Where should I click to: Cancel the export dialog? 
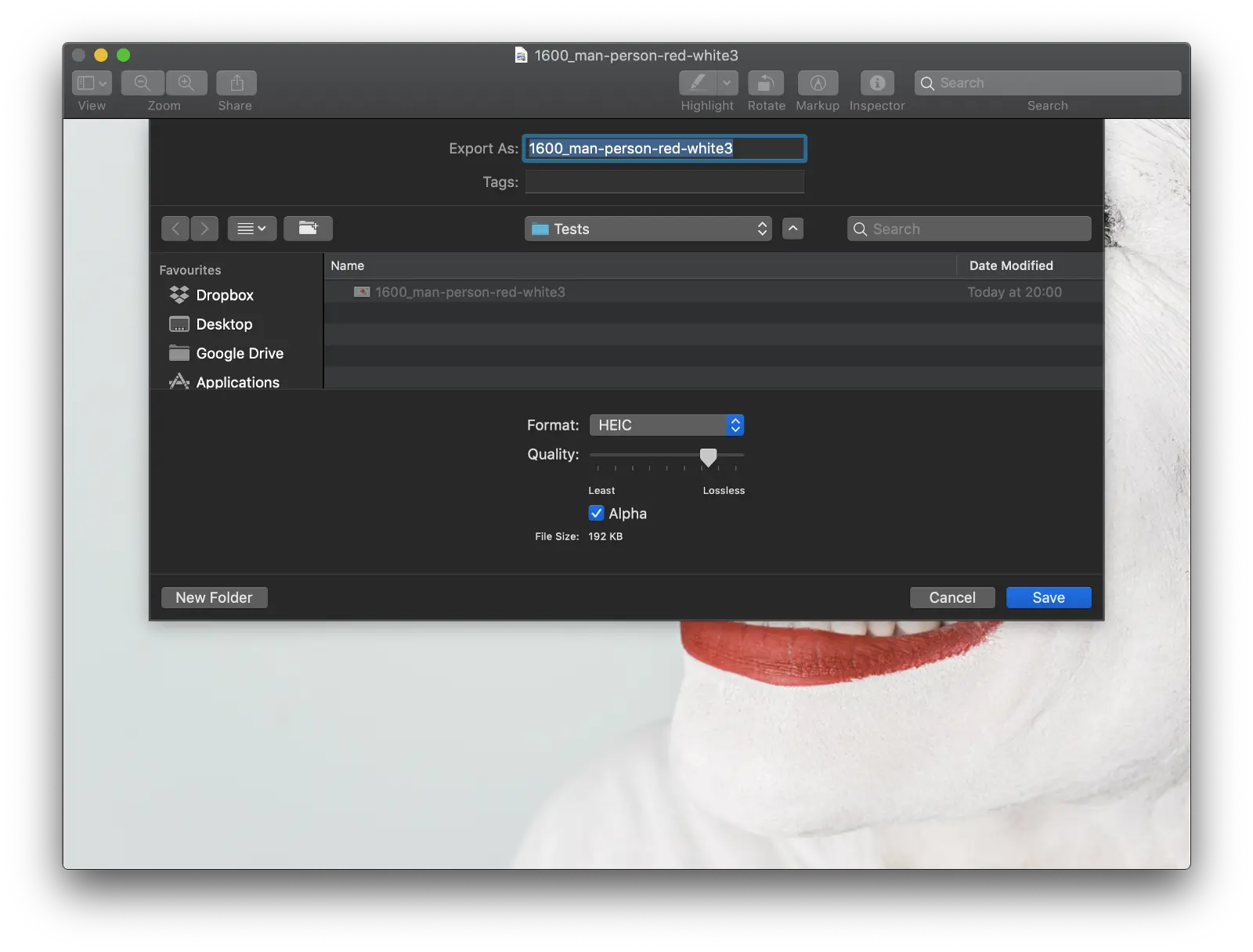(x=952, y=597)
